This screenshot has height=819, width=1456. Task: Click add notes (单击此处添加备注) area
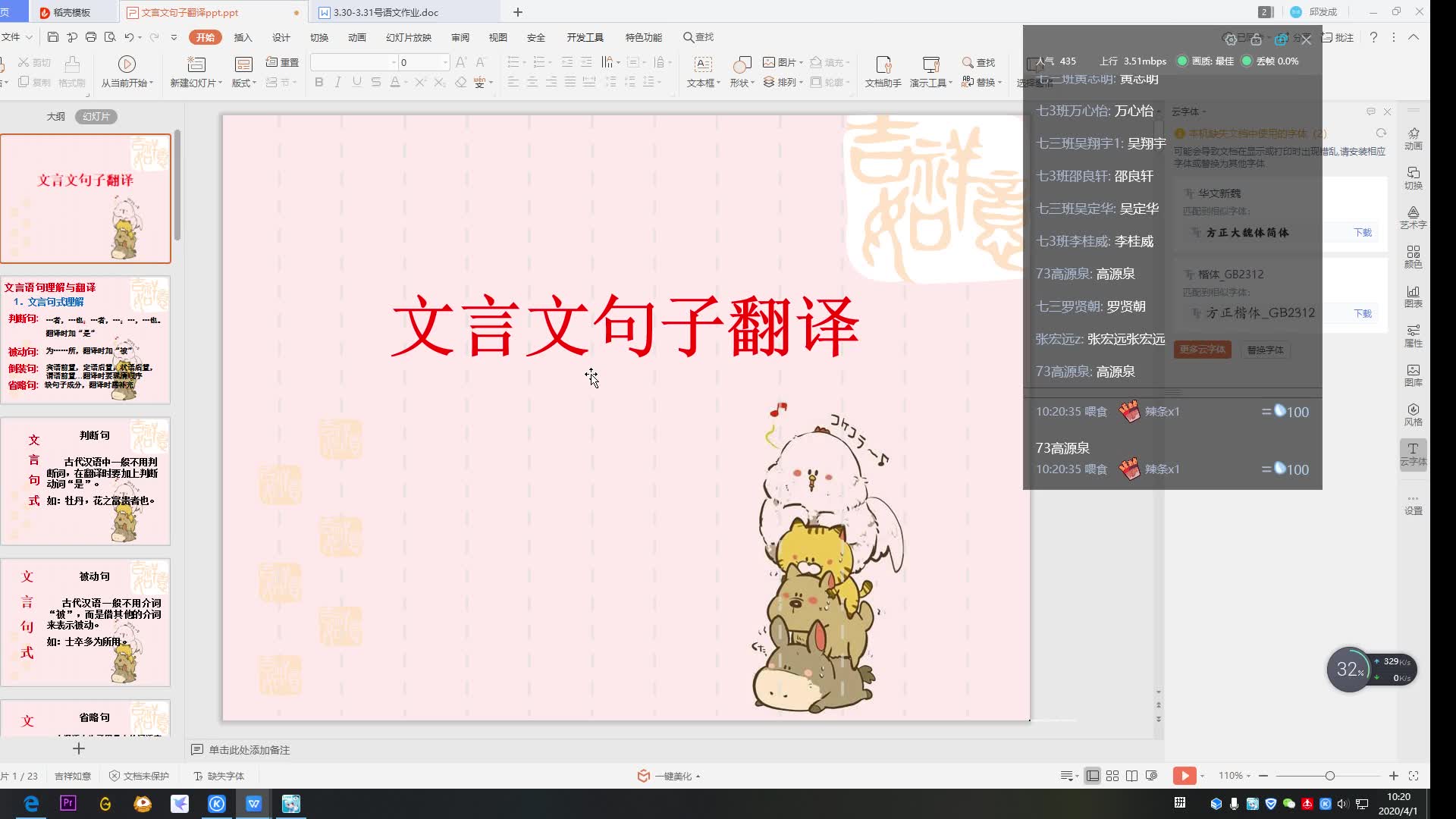(249, 750)
